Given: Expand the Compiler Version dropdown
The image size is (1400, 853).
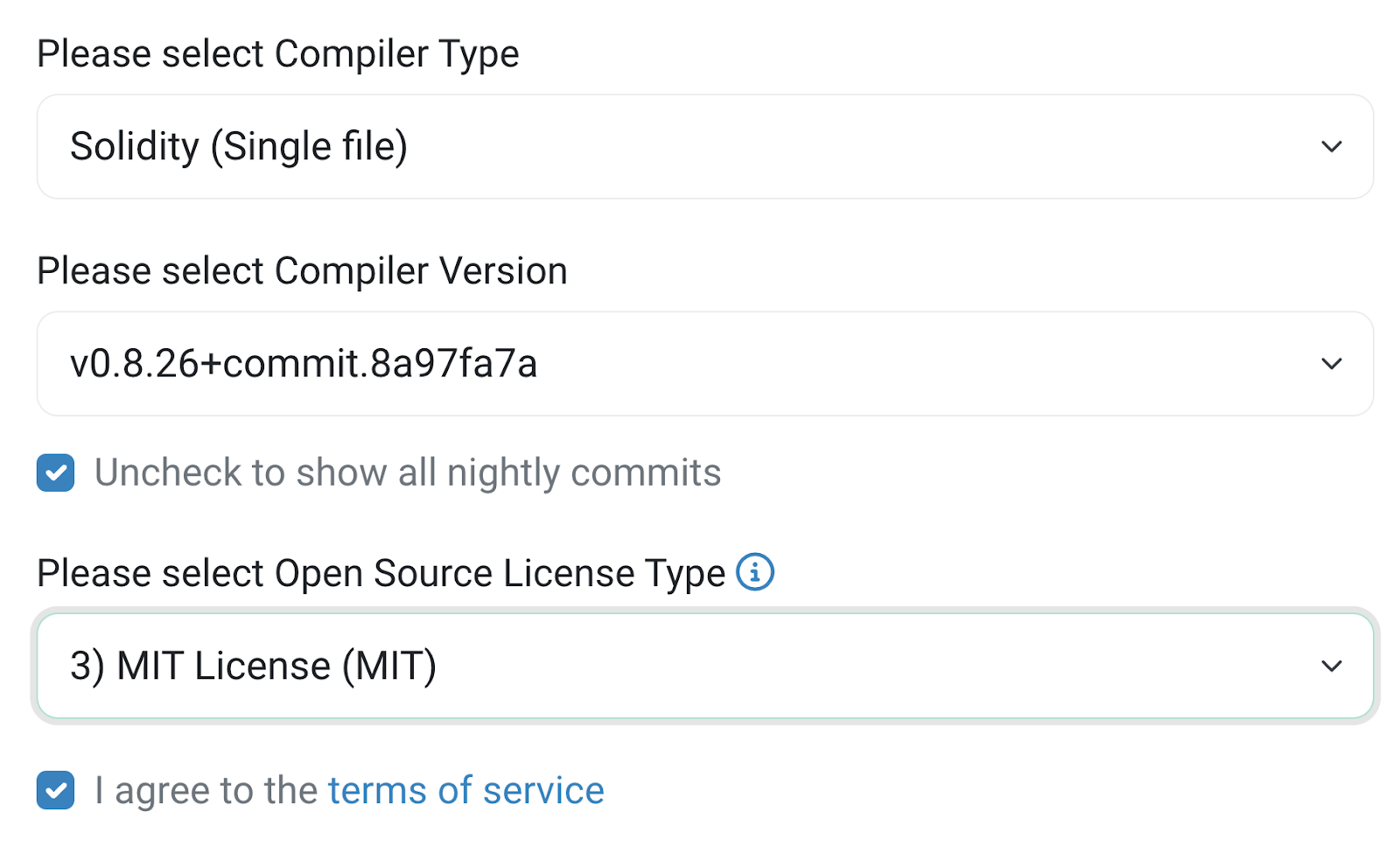Looking at the screenshot, I should pyautogui.click(x=704, y=364).
